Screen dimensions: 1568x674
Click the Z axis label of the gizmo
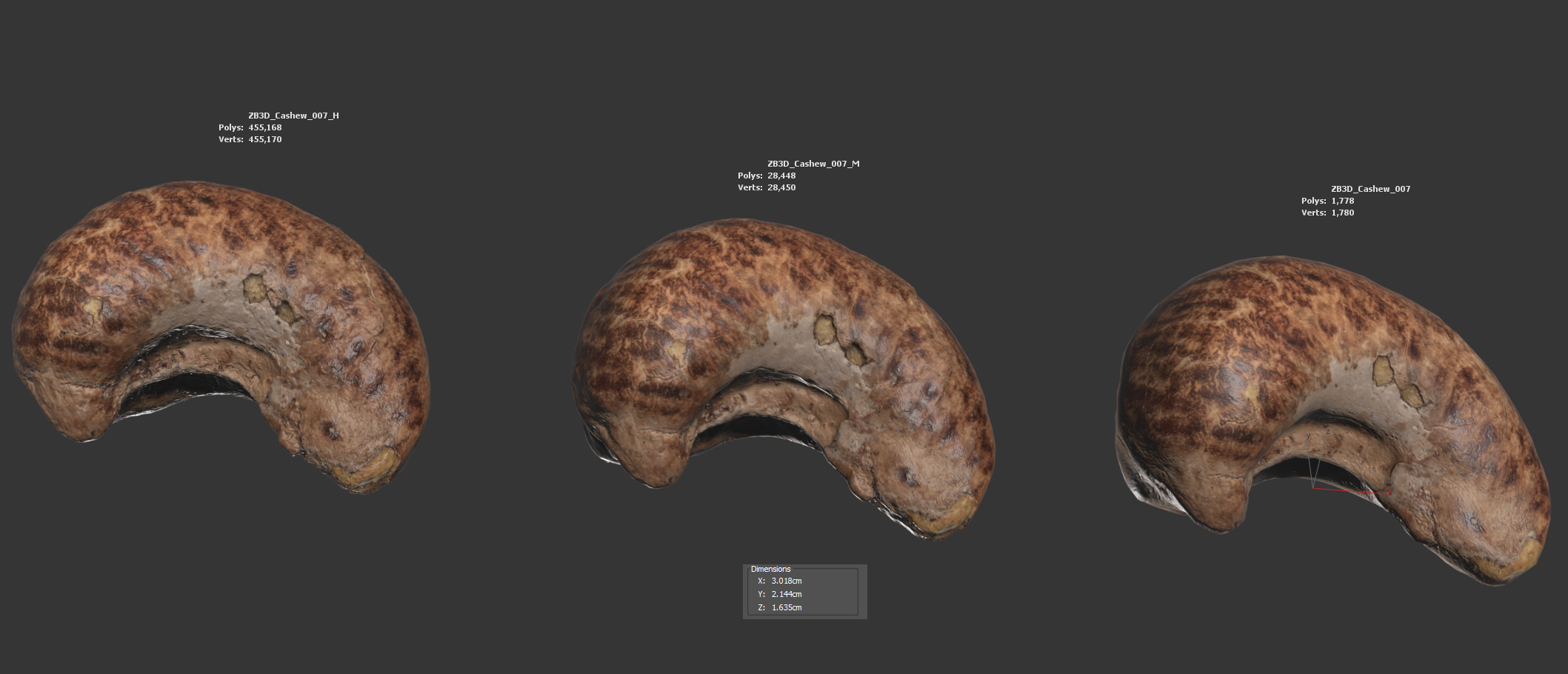[1328, 431]
